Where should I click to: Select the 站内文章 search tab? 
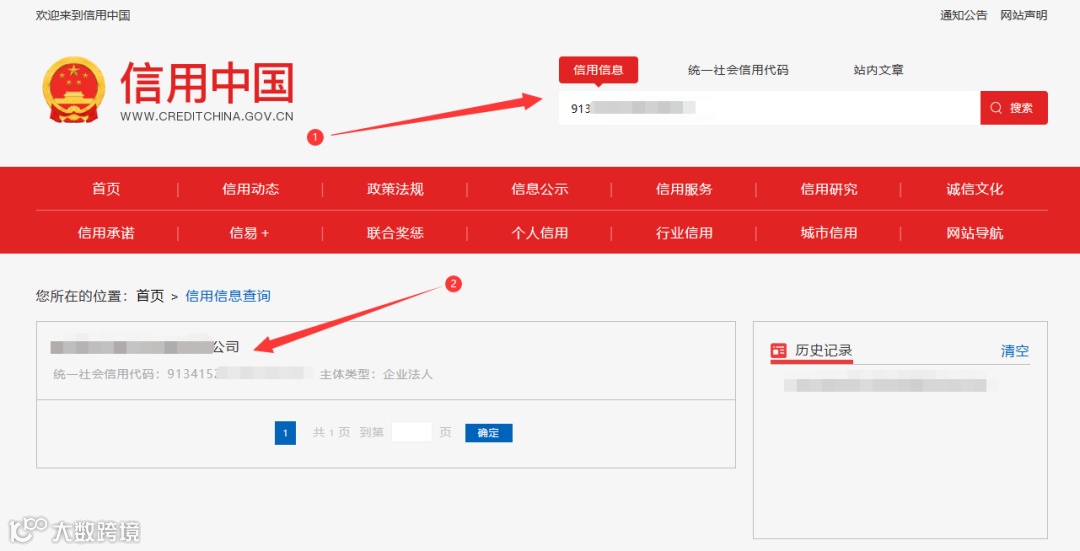click(878, 70)
